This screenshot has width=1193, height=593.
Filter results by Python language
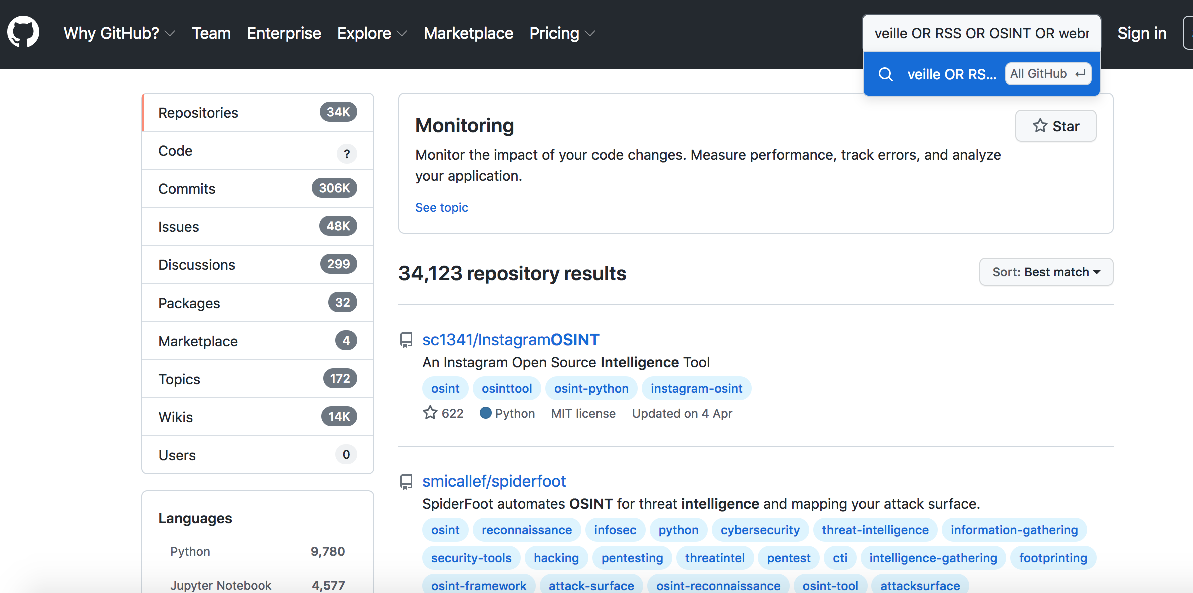pyautogui.click(x=190, y=551)
